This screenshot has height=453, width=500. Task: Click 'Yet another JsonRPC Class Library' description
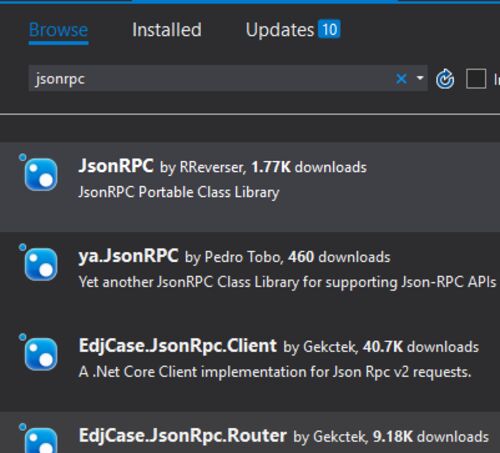[287, 282]
